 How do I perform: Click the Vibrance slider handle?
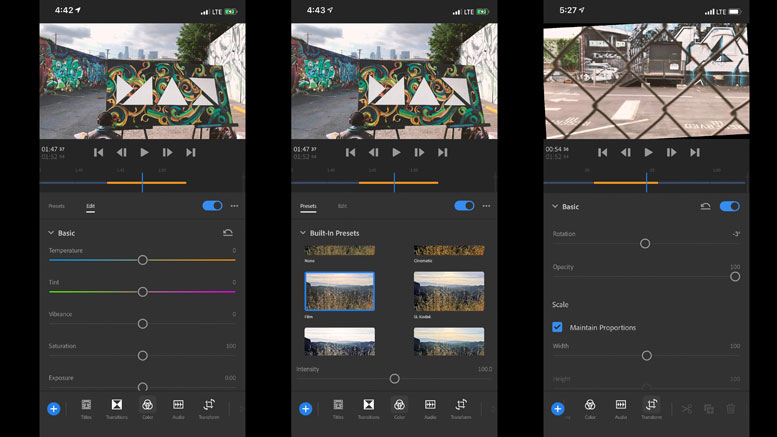[x=143, y=324]
